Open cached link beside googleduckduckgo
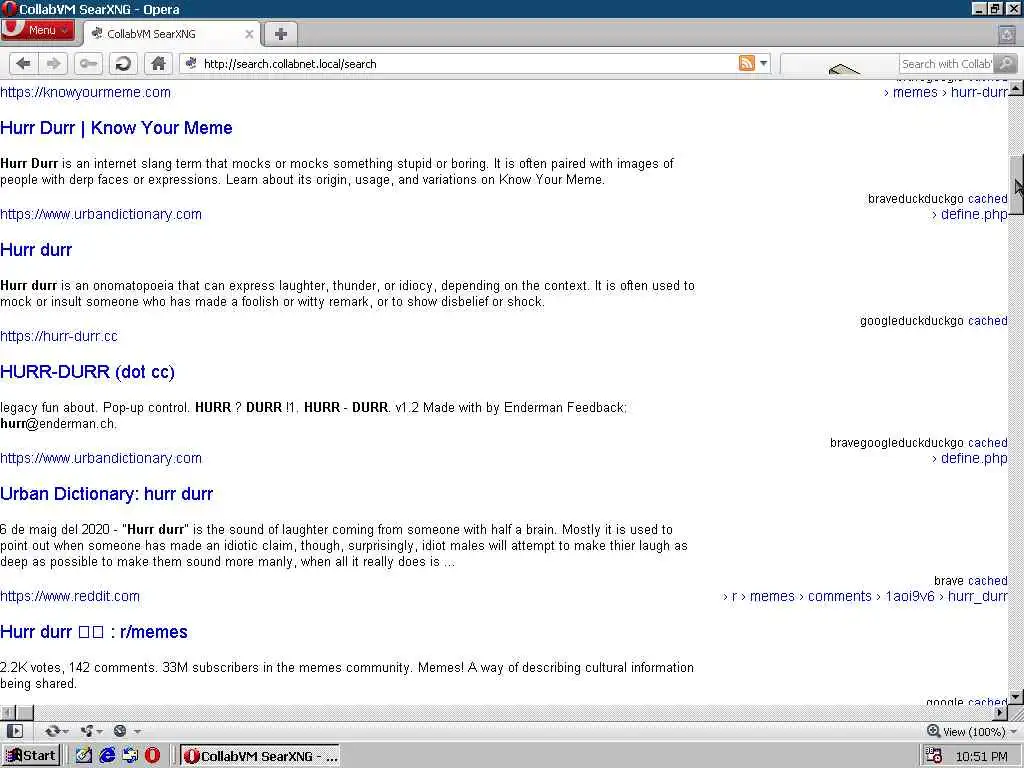This screenshot has width=1024, height=768. point(987,321)
